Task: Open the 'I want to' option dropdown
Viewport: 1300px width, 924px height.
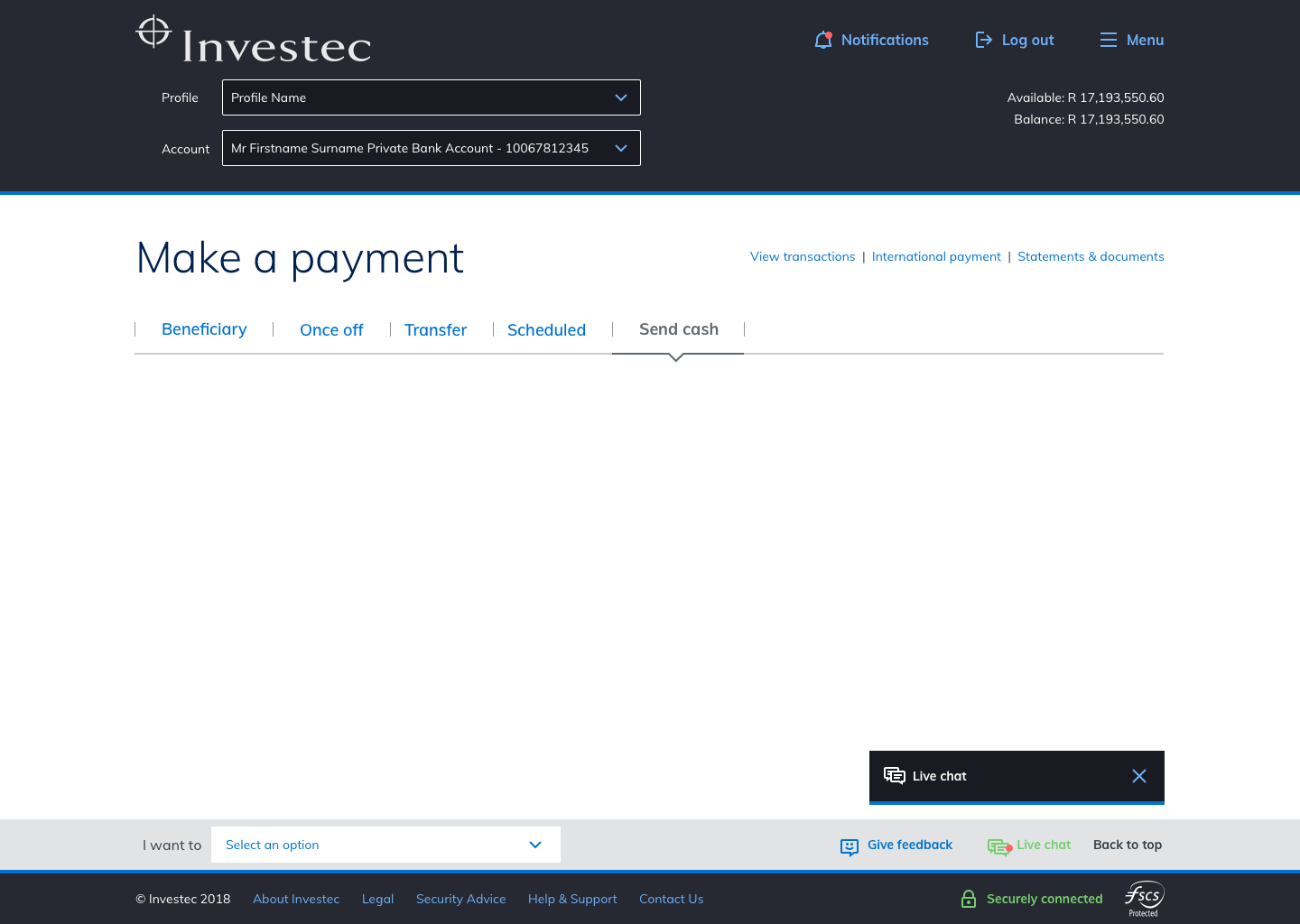Action: click(385, 845)
